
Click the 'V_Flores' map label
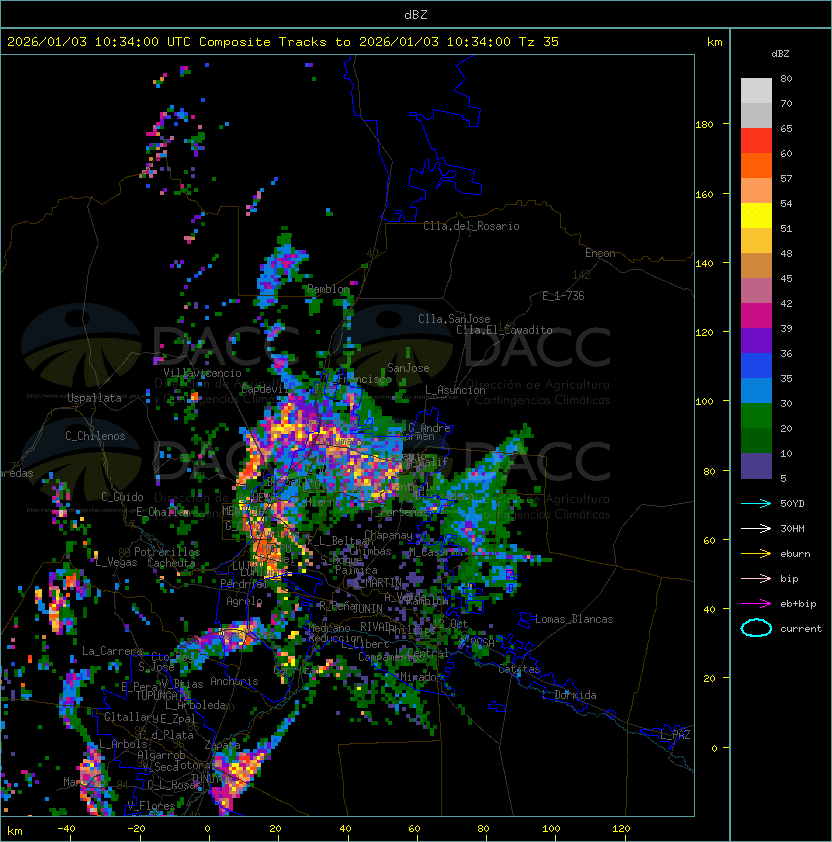coord(151,805)
